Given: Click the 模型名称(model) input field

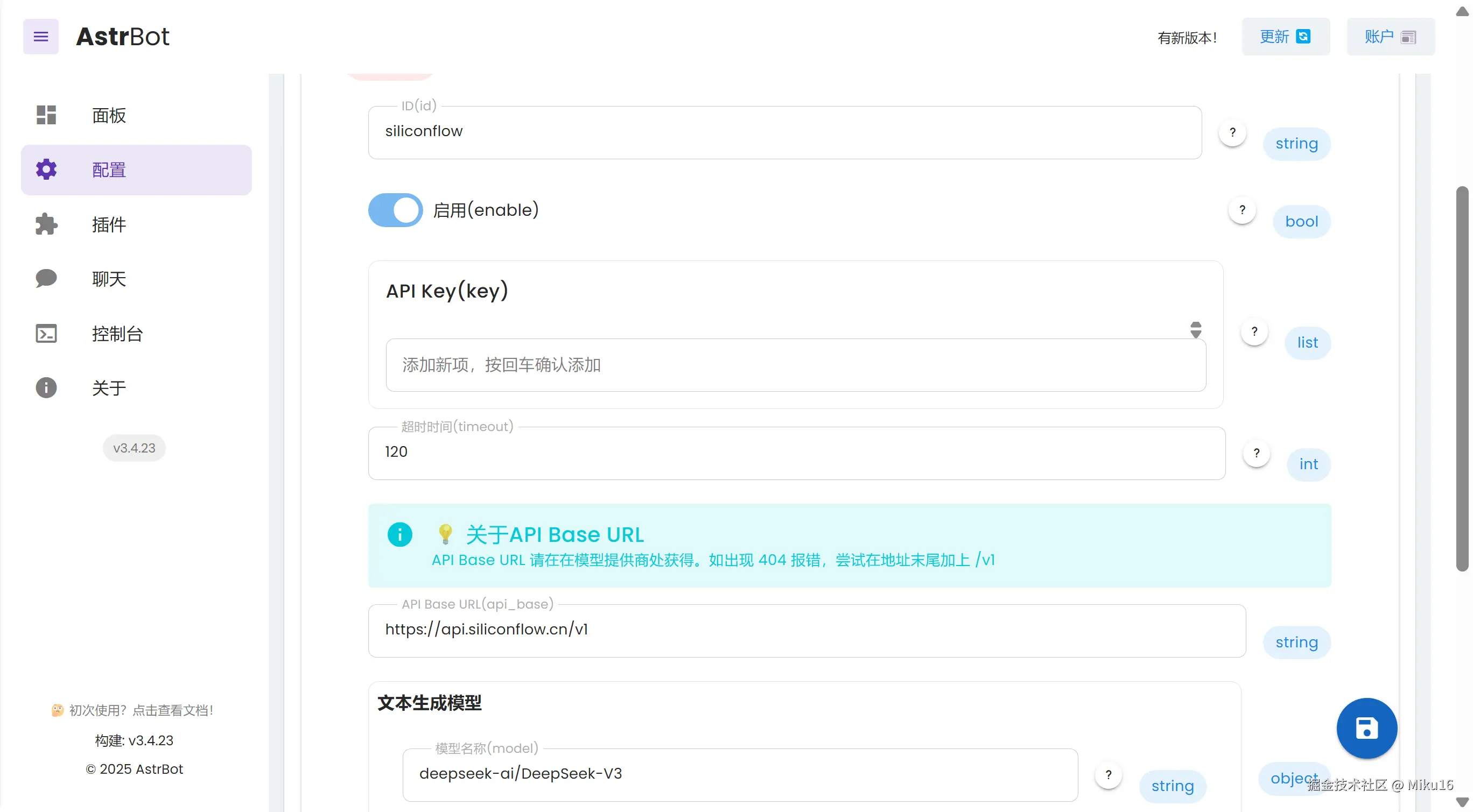Looking at the screenshot, I should tap(740, 774).
